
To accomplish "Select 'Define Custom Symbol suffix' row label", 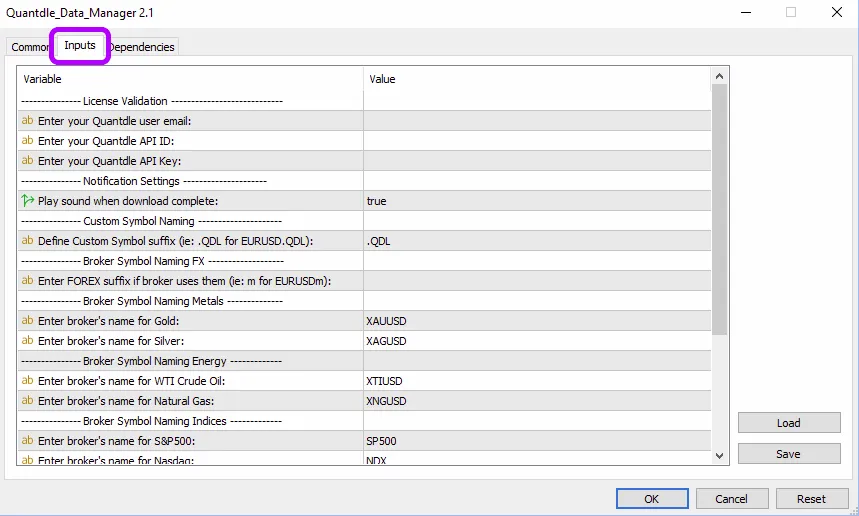I will (175, 241).
